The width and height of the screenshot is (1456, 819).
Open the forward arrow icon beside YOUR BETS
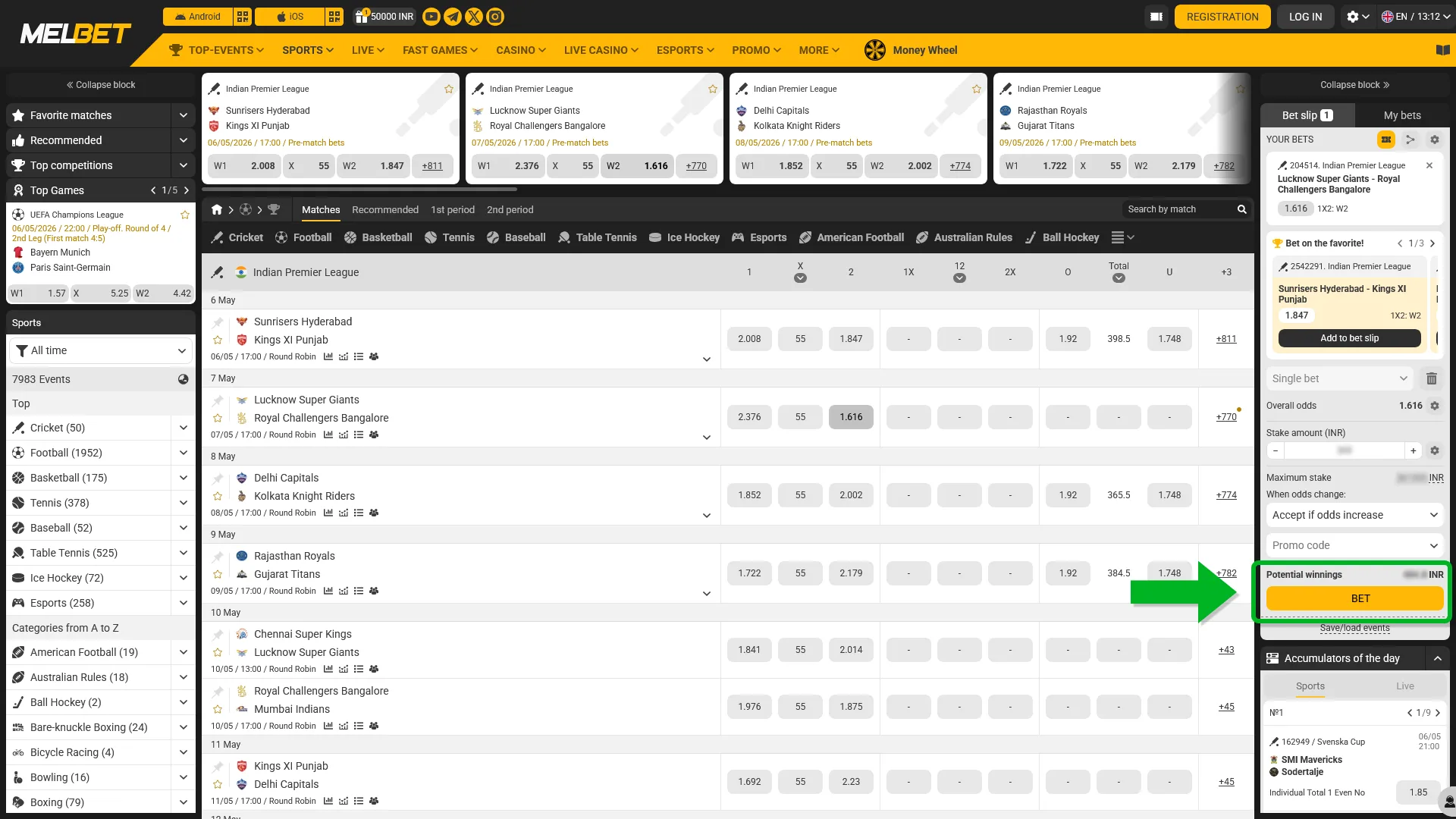[1410, 140]
